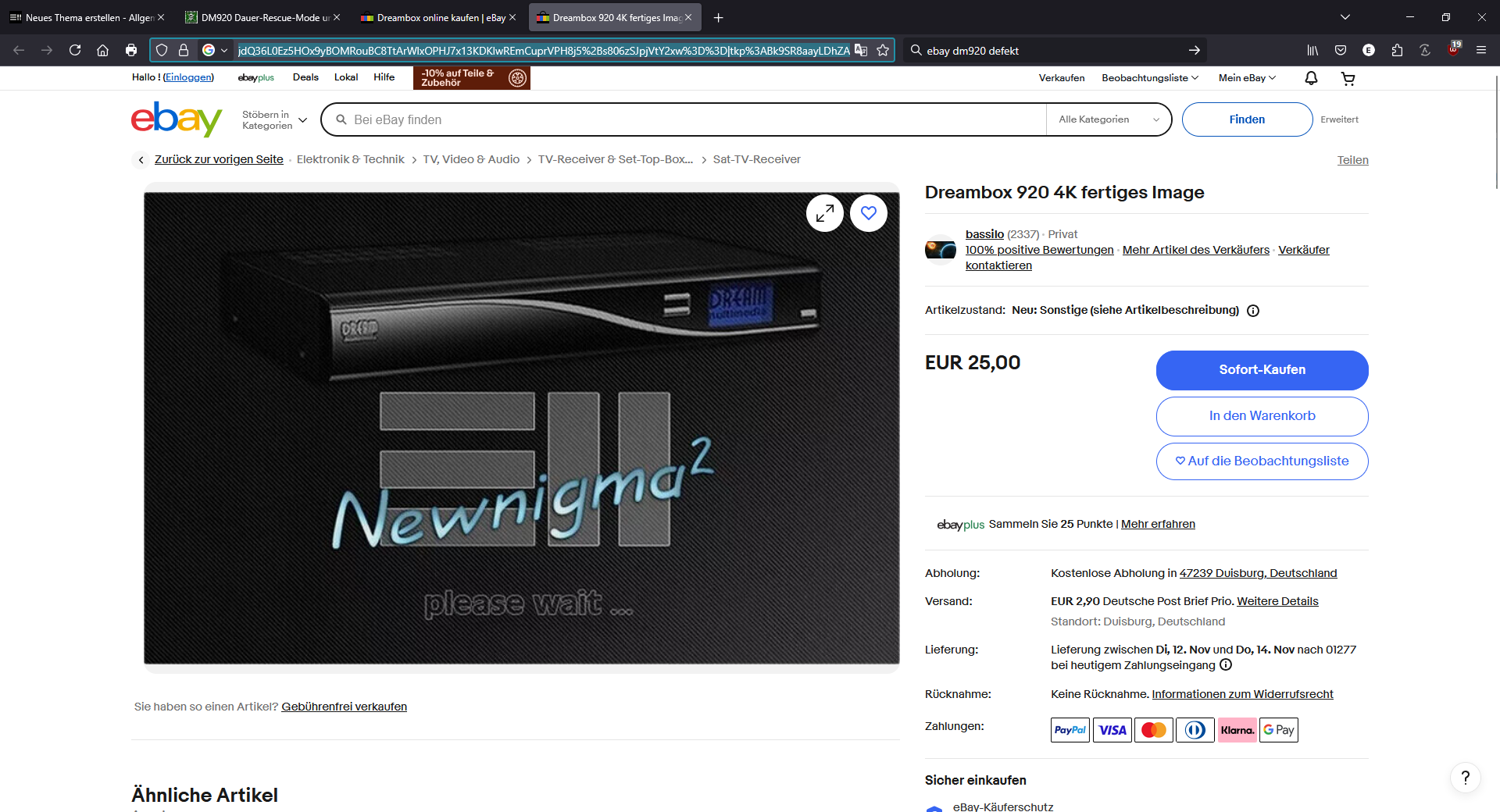Click the Finden search button
Viewport: 1500px width, 812px height.
pyautogui.click(x=1247, y=119)
